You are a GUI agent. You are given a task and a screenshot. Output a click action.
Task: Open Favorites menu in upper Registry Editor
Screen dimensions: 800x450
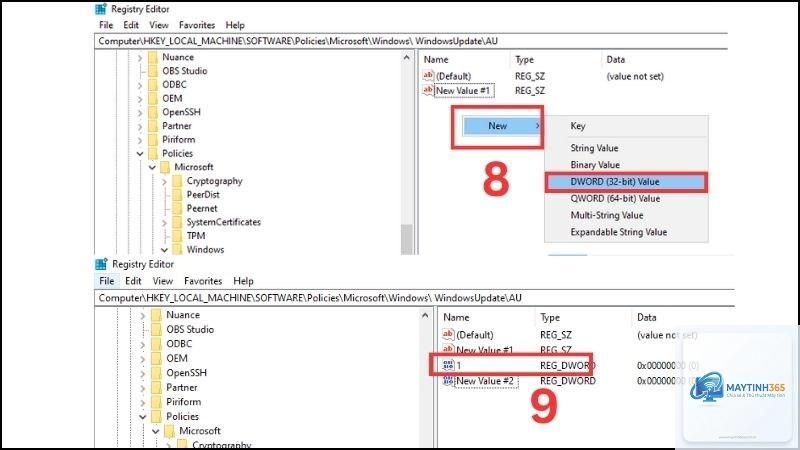pos(197,25)
